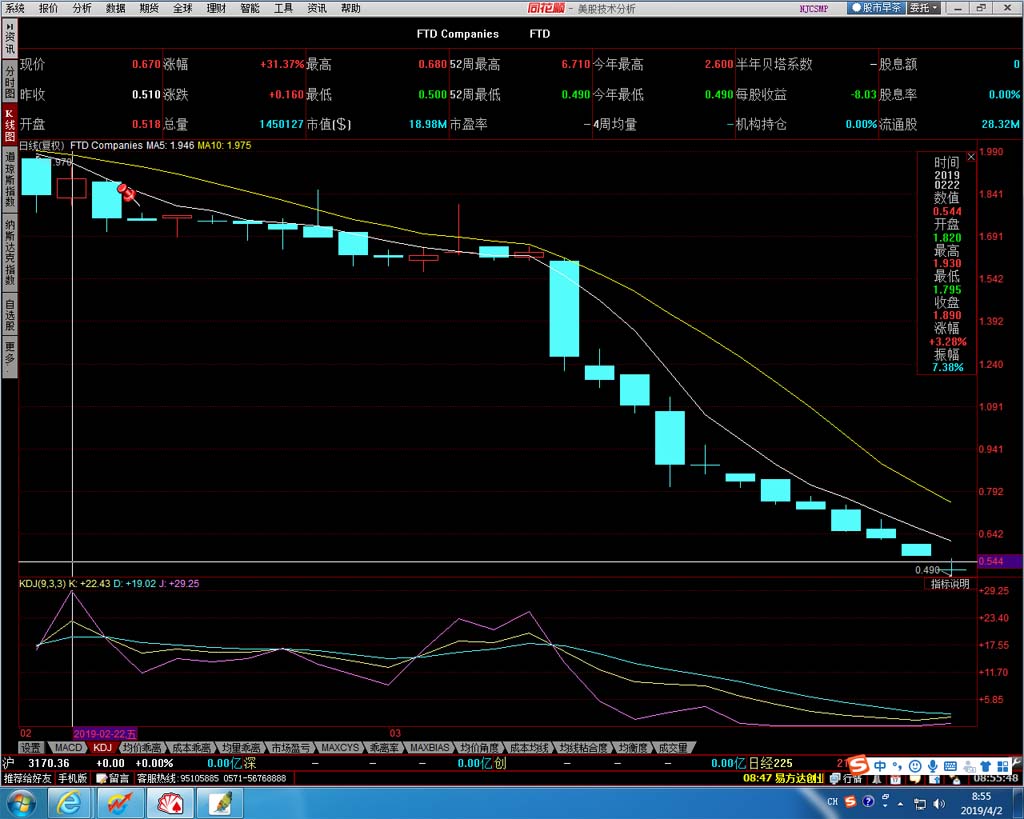Click the Sogou S logo on IME bar
The width and height of the screenshot is (1024, 819).
click(x=858, y=765)
